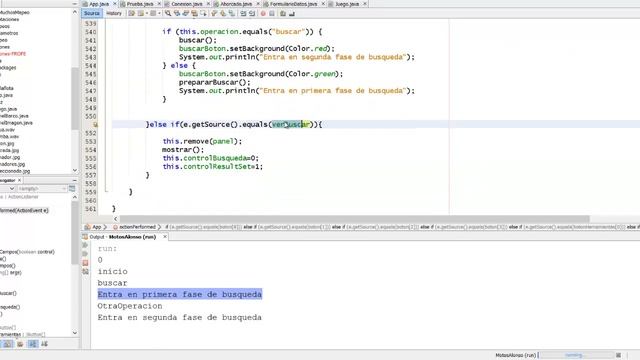Click the editor horizontal scrollbar
Image resolution: width=640 pixels, height=360 pixels.
point(354,219)
